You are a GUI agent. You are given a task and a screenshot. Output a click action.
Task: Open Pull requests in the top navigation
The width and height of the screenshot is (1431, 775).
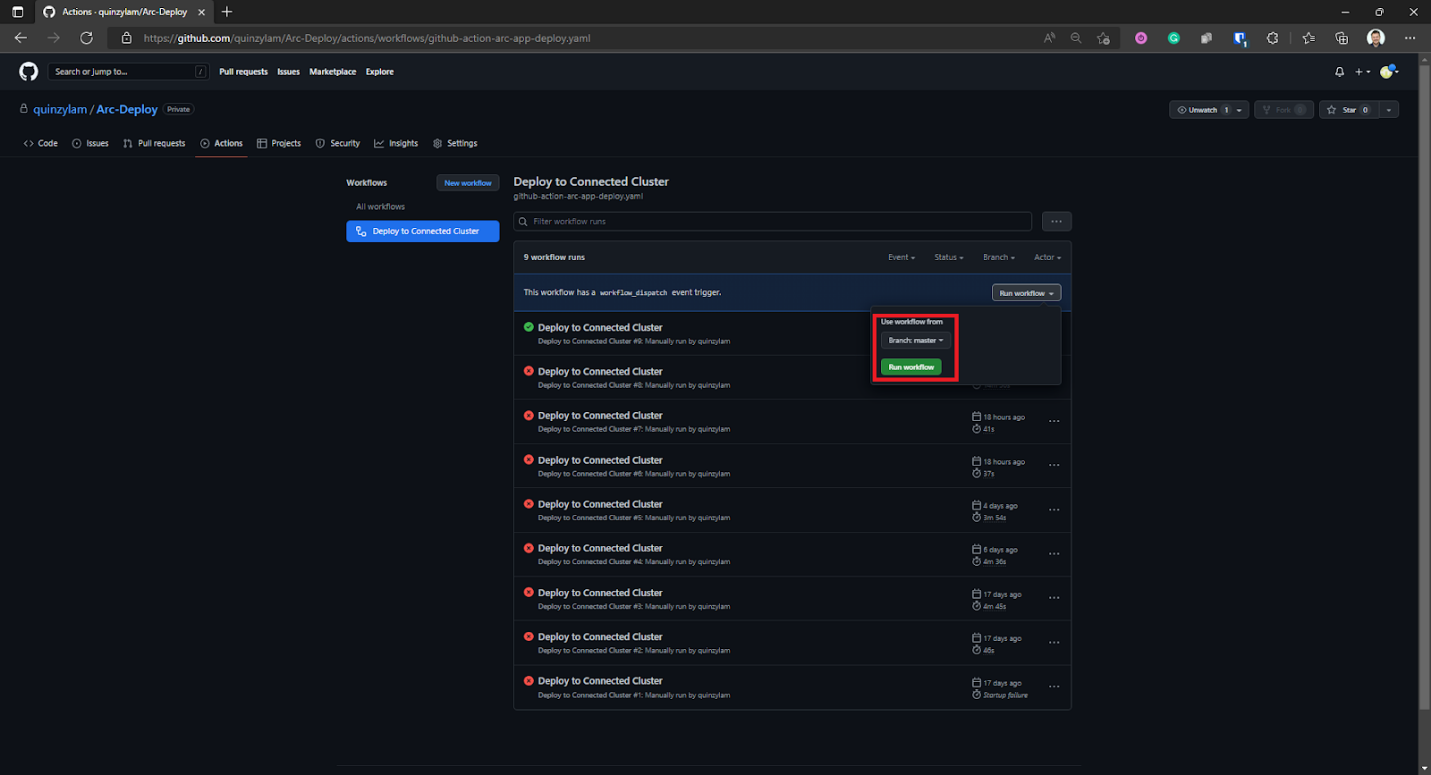pos(244,72)
